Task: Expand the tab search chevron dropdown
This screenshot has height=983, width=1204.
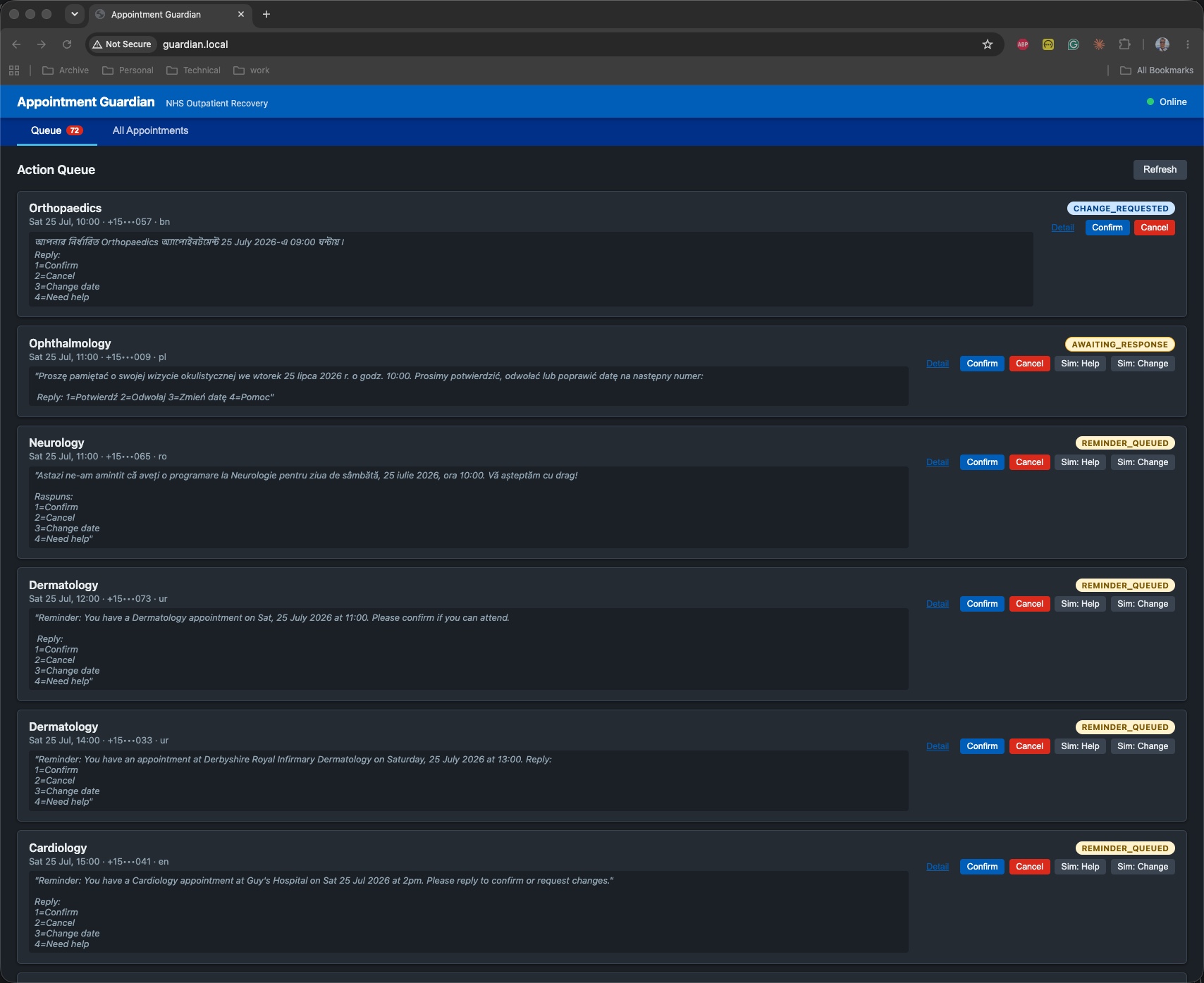Action: (x=75, y=14)
